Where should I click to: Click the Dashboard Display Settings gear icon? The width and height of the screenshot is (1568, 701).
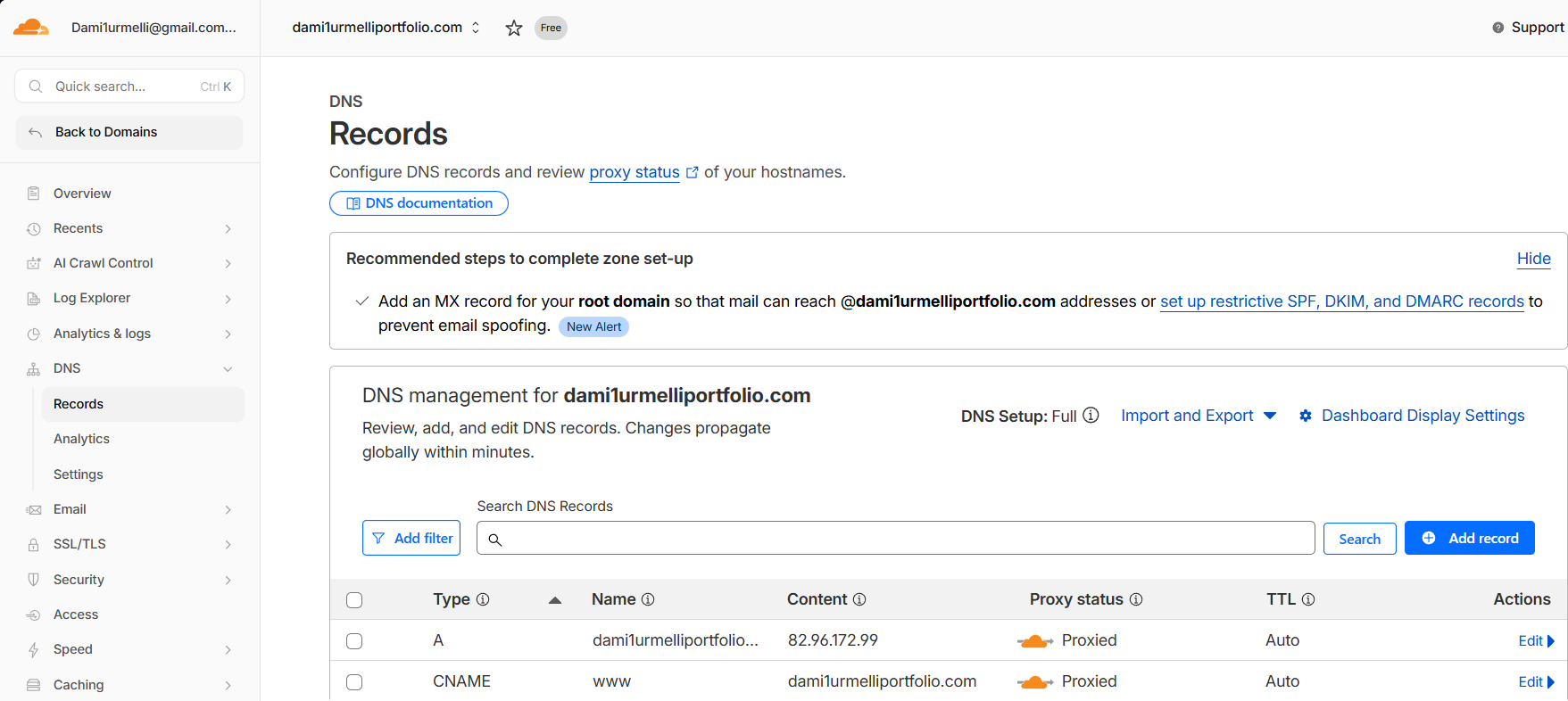1306,416
